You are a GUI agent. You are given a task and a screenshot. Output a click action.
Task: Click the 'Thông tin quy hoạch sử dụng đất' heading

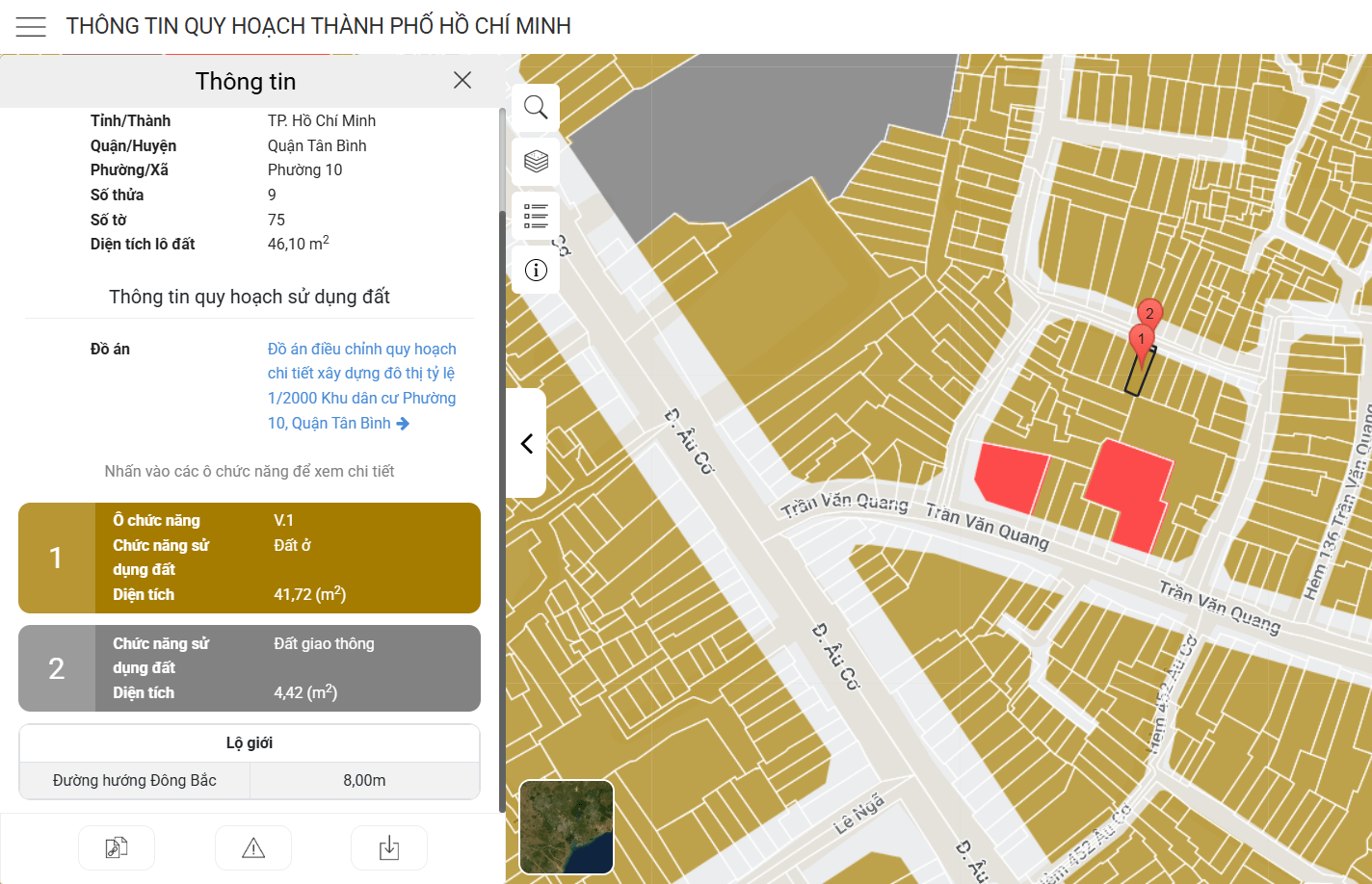(250, 297)
